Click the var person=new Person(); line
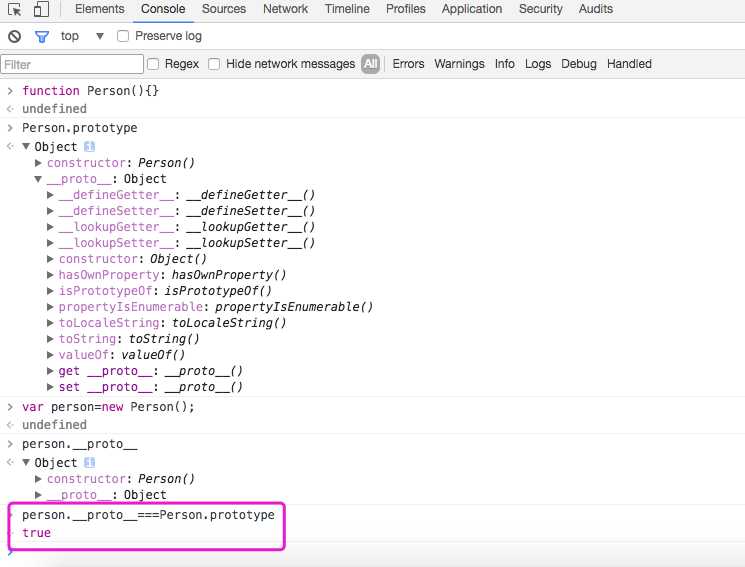The width and height of the screenshot is (745, 567). (108, 407)
